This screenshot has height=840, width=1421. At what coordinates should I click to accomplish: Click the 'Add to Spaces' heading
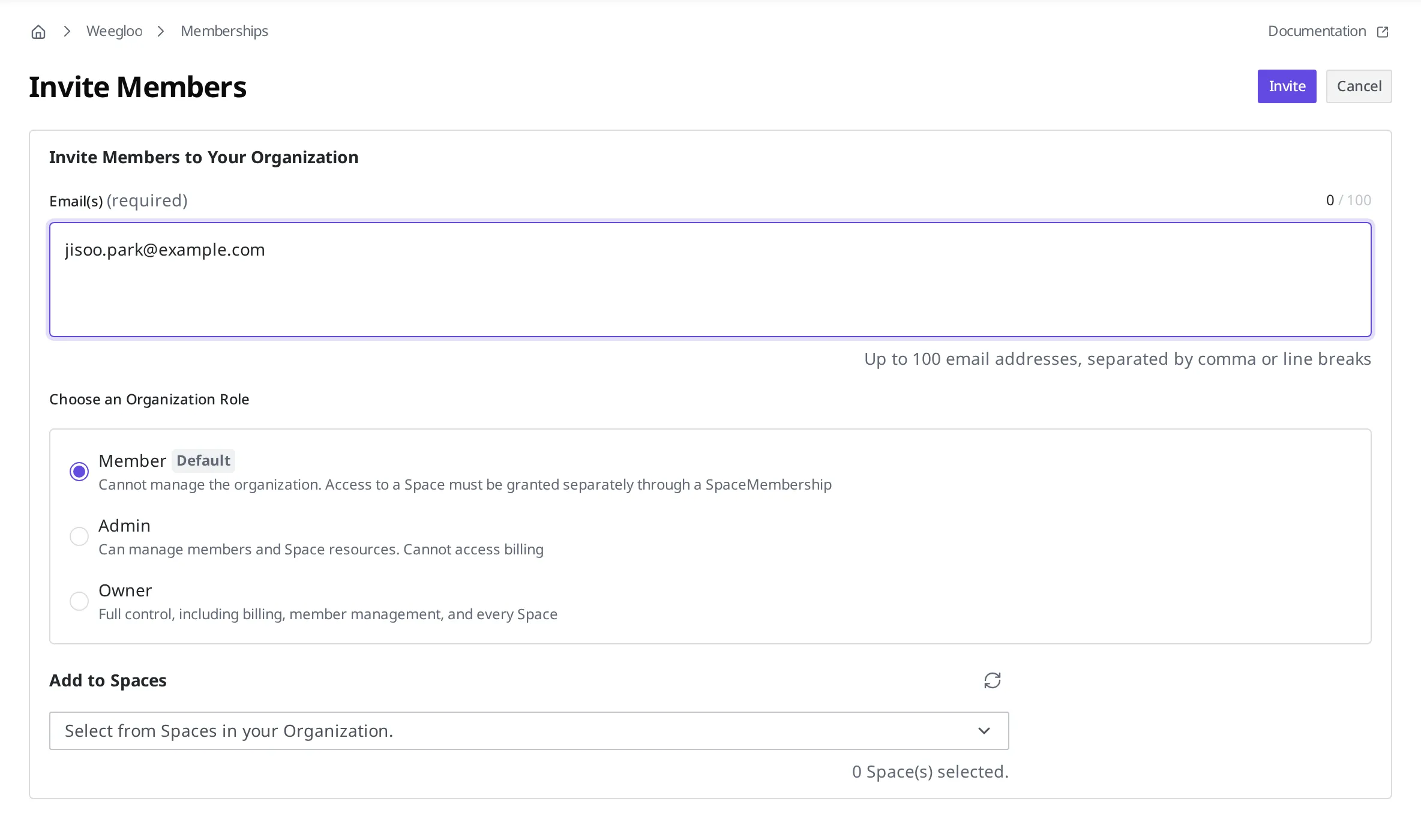(108, 680)
